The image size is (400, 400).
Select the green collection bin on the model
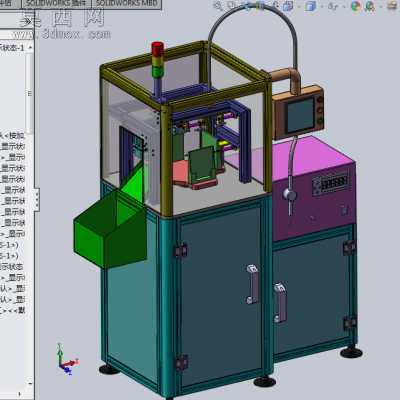tap(110, 228)
